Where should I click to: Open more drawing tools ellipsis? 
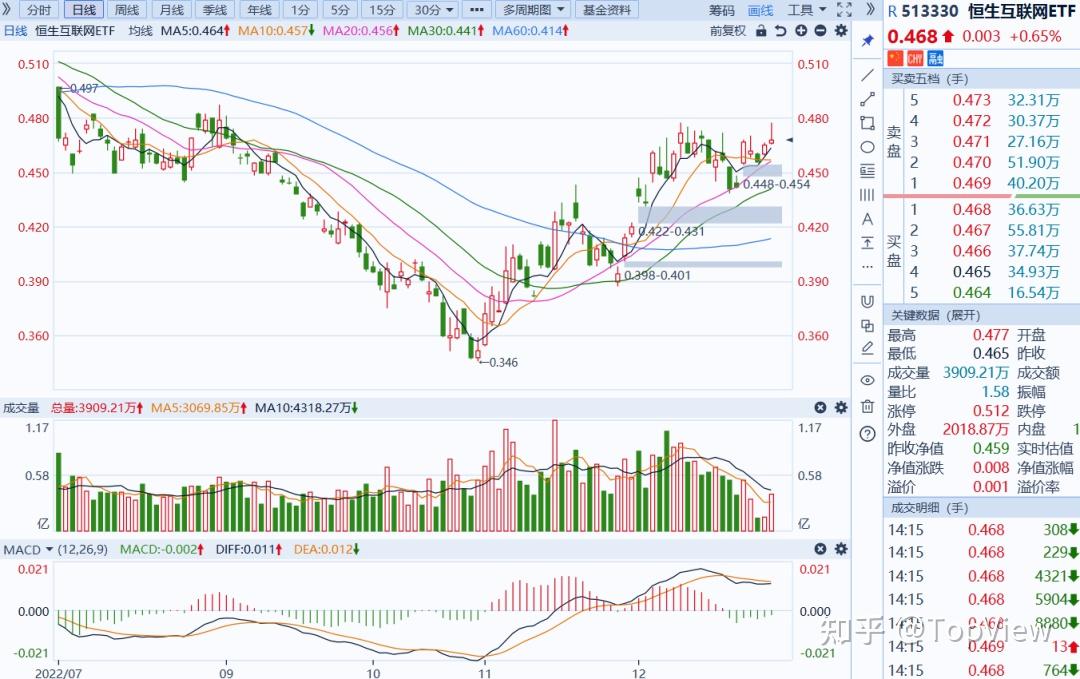[x=867, y=267]
